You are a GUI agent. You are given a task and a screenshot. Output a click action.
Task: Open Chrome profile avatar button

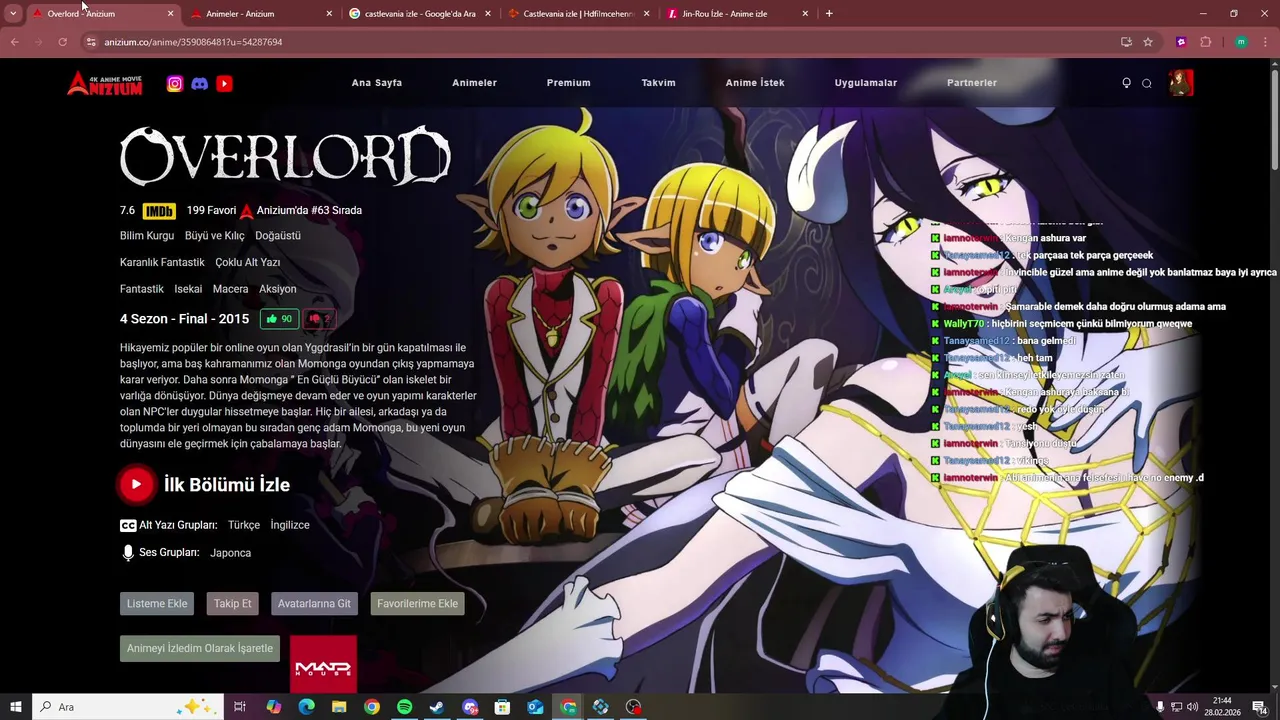click(1241, 42)
